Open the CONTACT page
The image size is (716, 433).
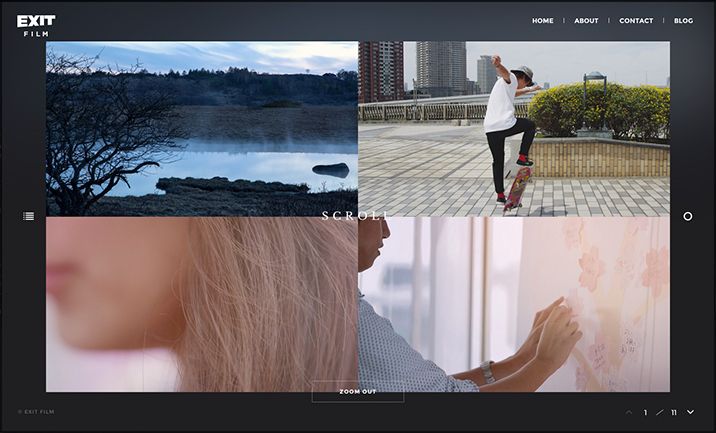636,21
